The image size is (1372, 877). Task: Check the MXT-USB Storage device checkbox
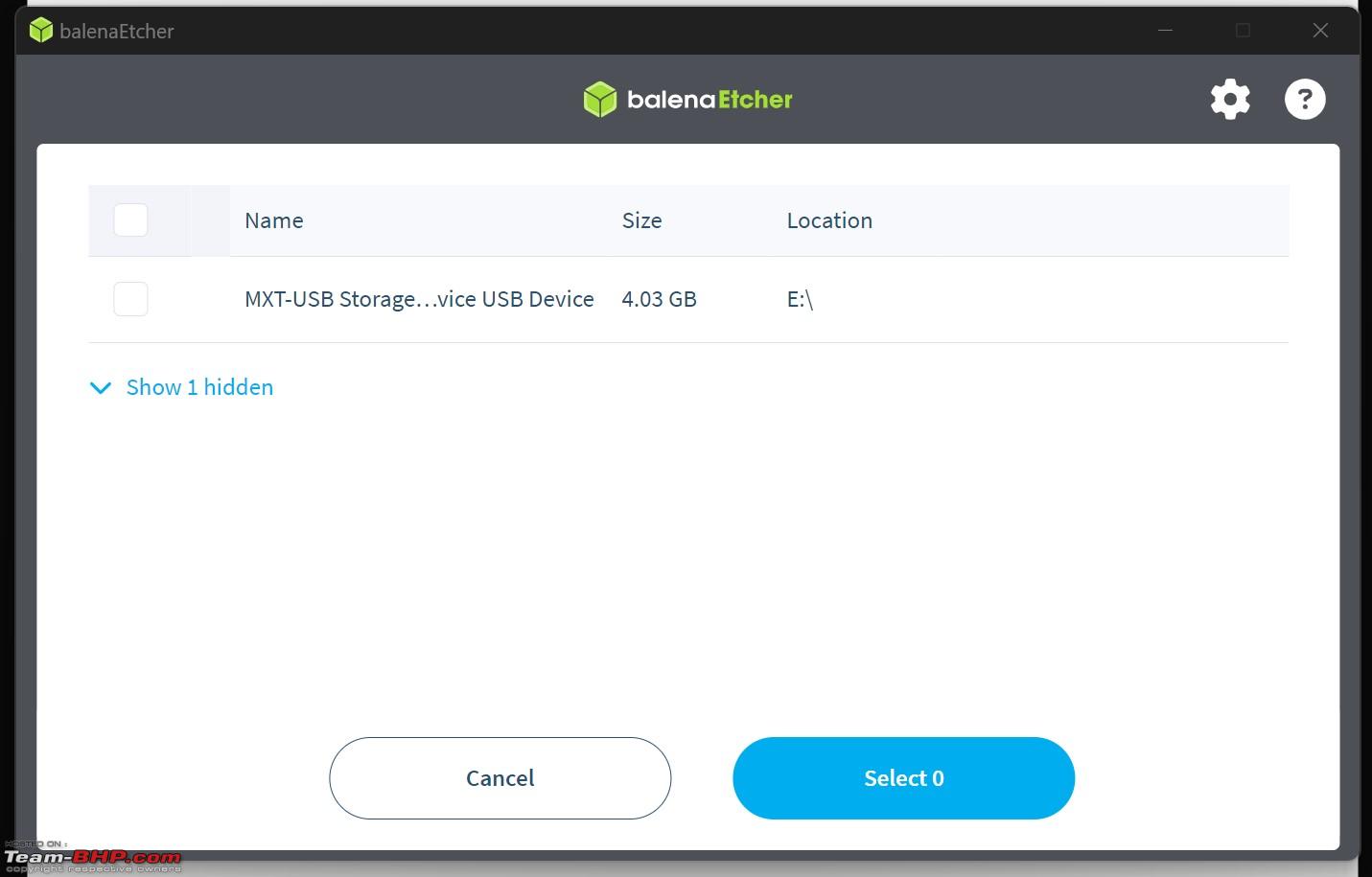coord(130,299)
